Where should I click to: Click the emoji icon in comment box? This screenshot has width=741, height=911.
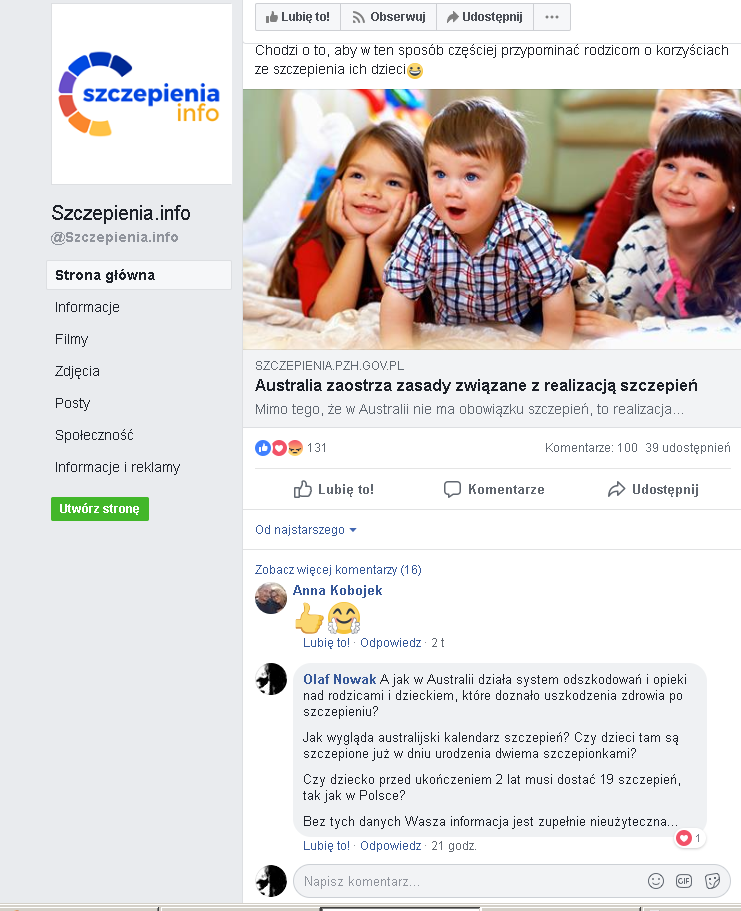click(x=656, y=881)
